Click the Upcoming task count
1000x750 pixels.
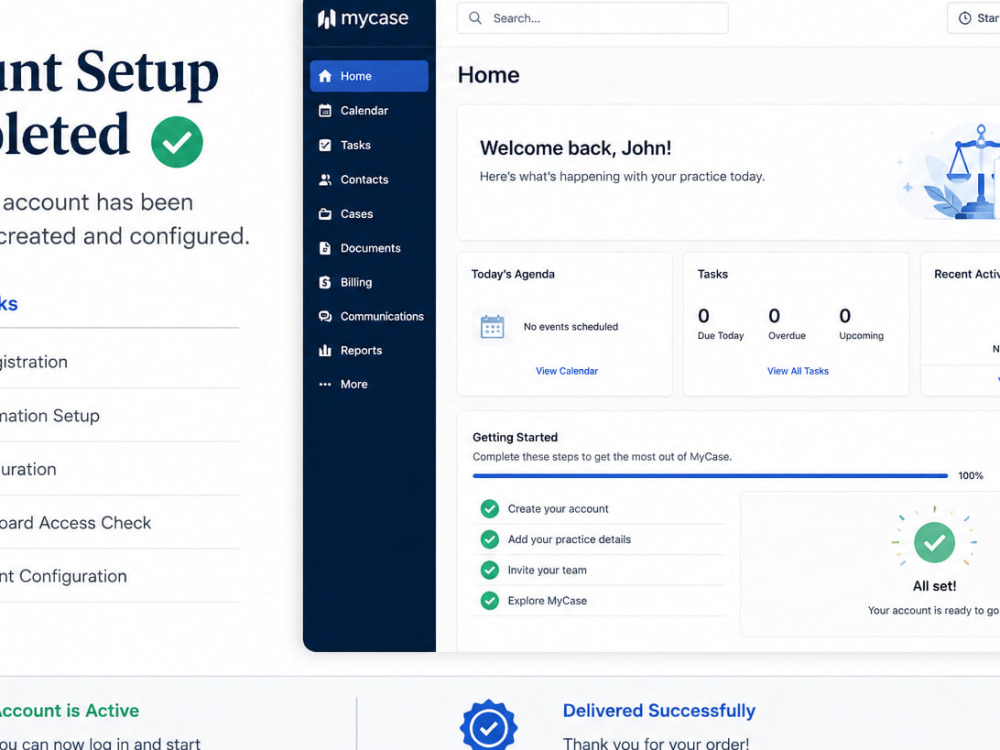pos(845,316)
